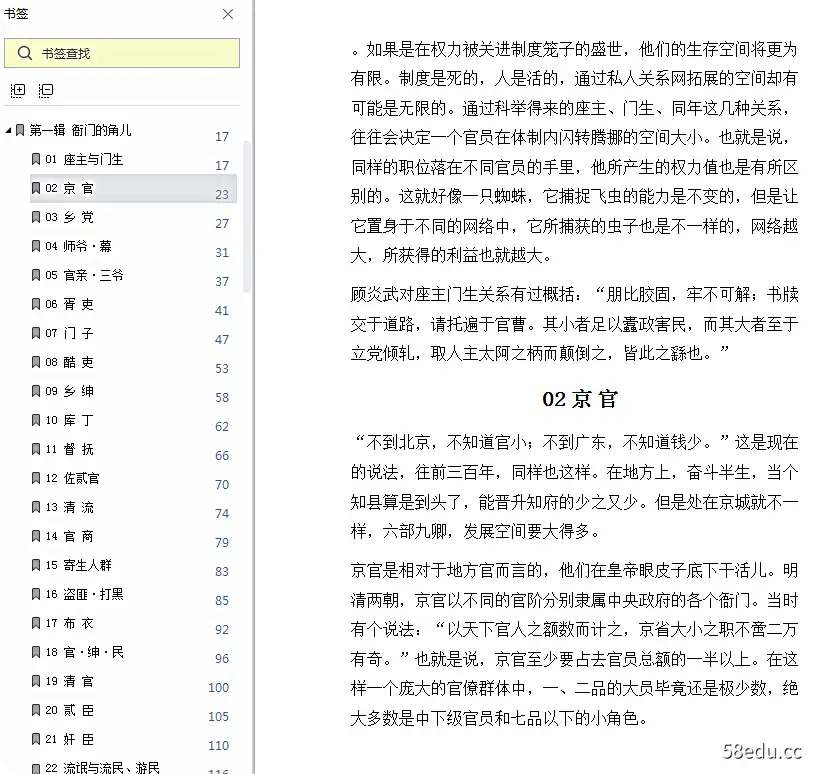This screenshot has width=817, height=774.
Task: Click page number 100 for 19 清官
Action: tap(218, 687)
